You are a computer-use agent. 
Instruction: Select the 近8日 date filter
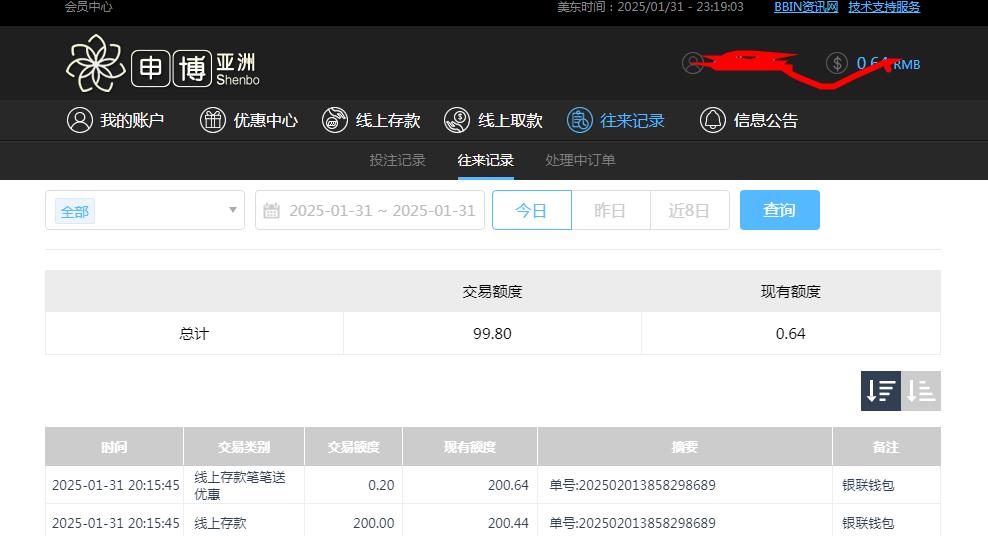coord(690,210)
